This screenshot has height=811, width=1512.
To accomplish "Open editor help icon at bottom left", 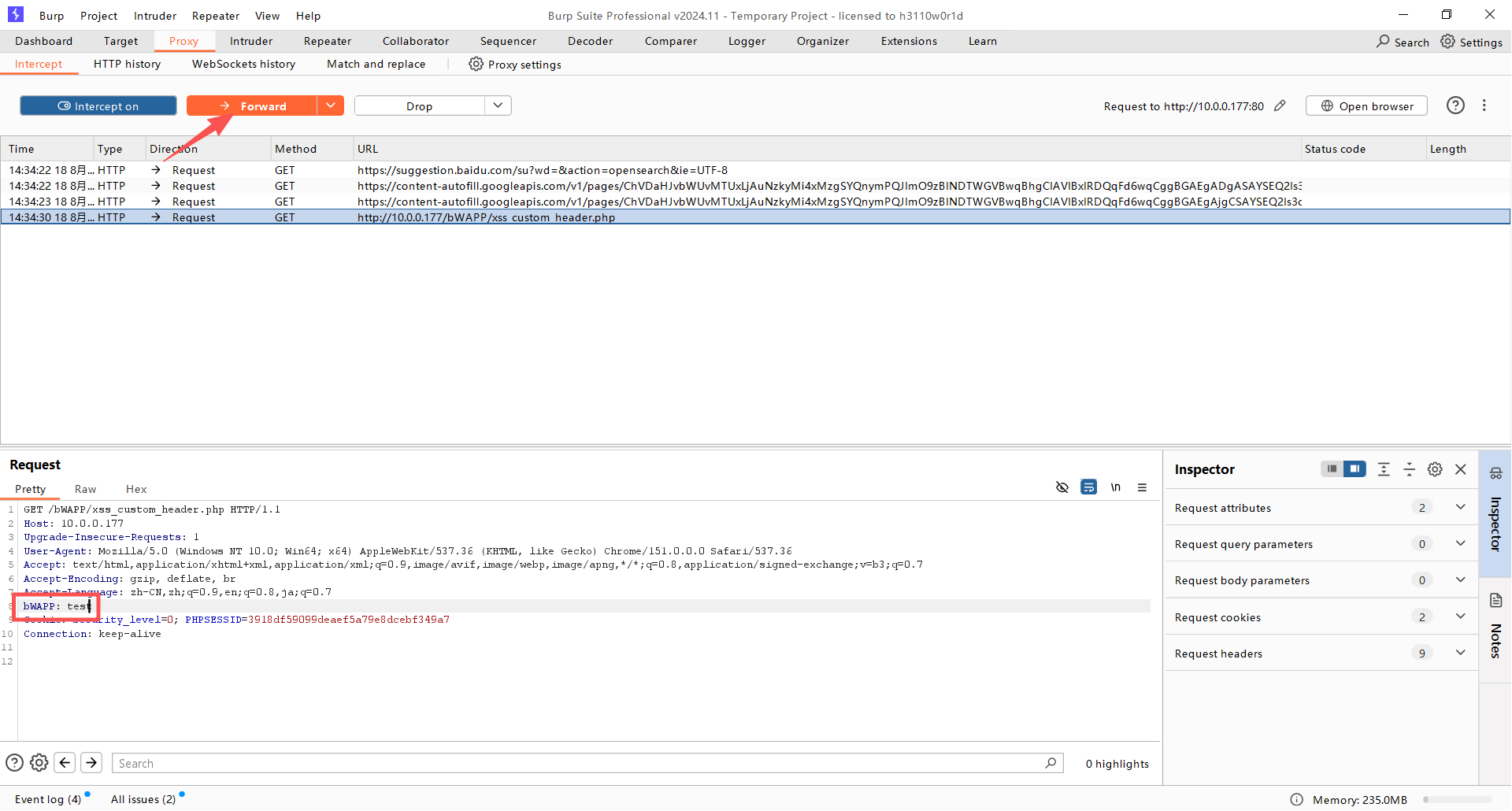I will [14, 762].
